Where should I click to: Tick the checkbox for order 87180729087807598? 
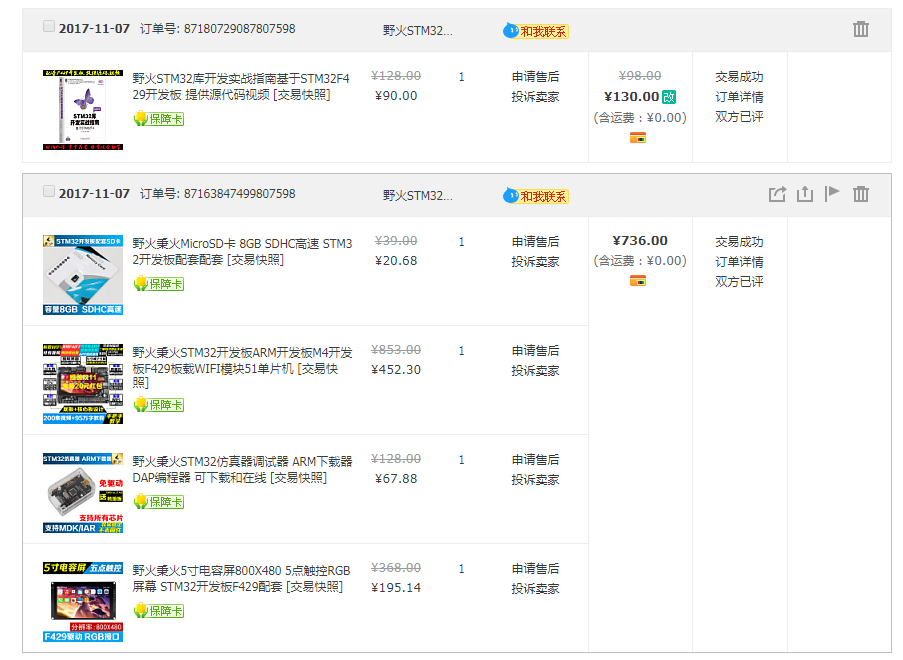49,27
